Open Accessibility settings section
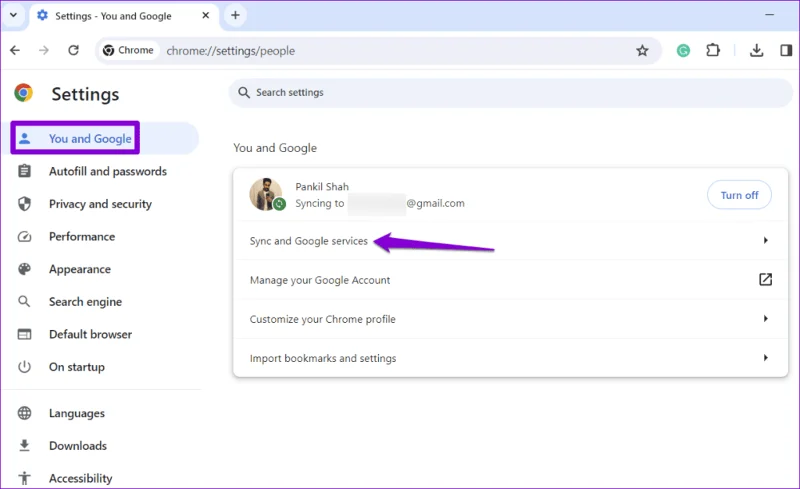This screenshot has height=489, width=800. 81,478
